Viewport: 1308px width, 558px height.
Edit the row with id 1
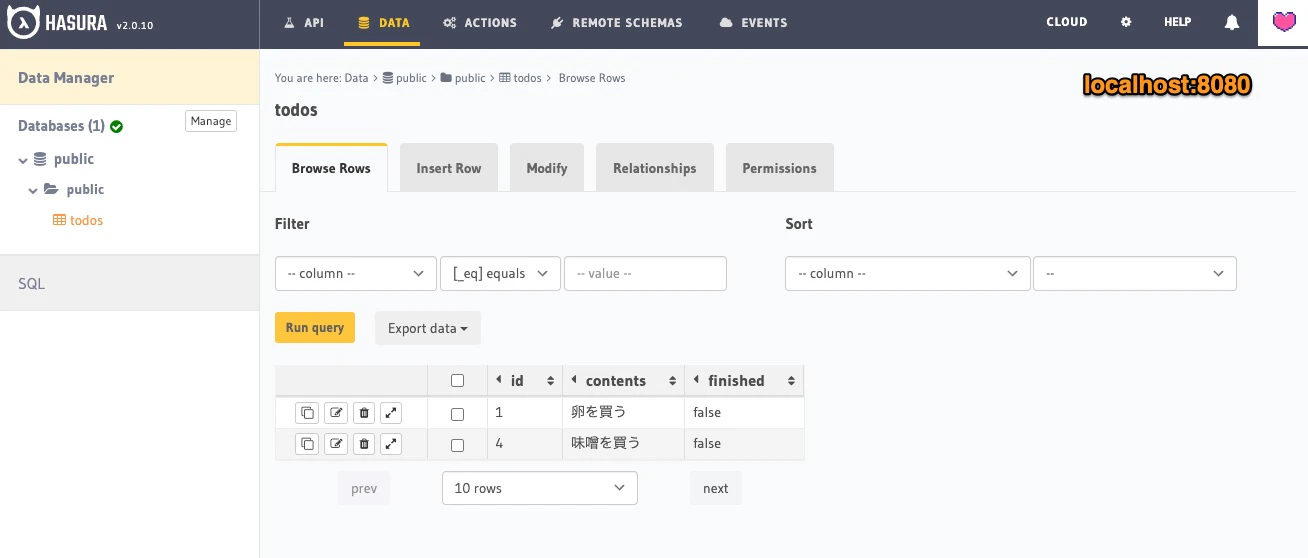click(x=336, y=412)
